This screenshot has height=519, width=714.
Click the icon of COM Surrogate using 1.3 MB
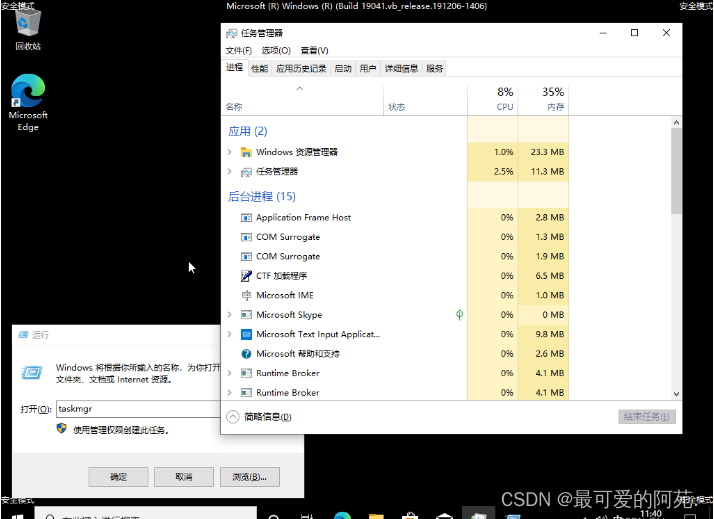pos(246,237)
